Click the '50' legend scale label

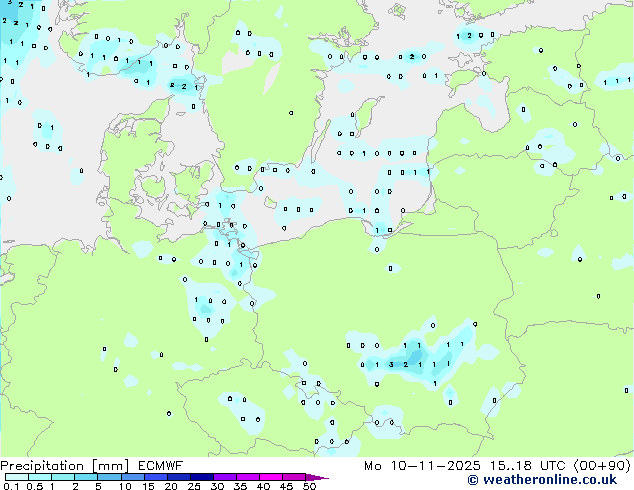pos(309,486)
